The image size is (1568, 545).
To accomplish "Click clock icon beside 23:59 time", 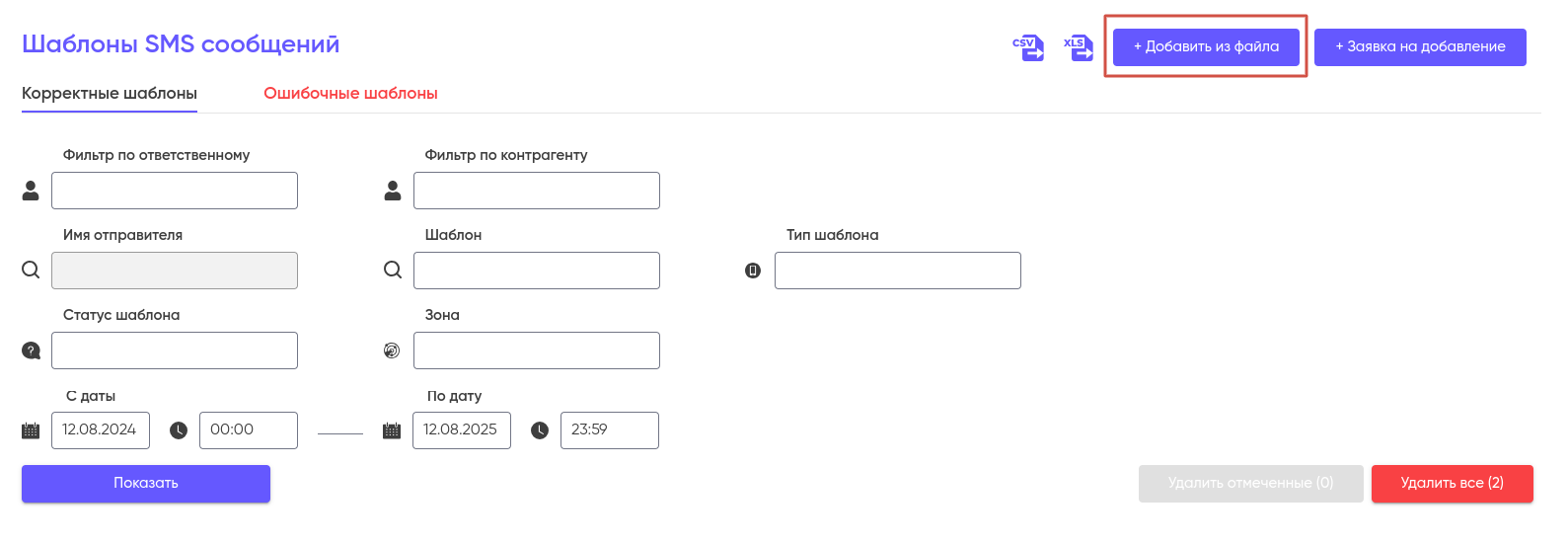I will click(540, 430).
